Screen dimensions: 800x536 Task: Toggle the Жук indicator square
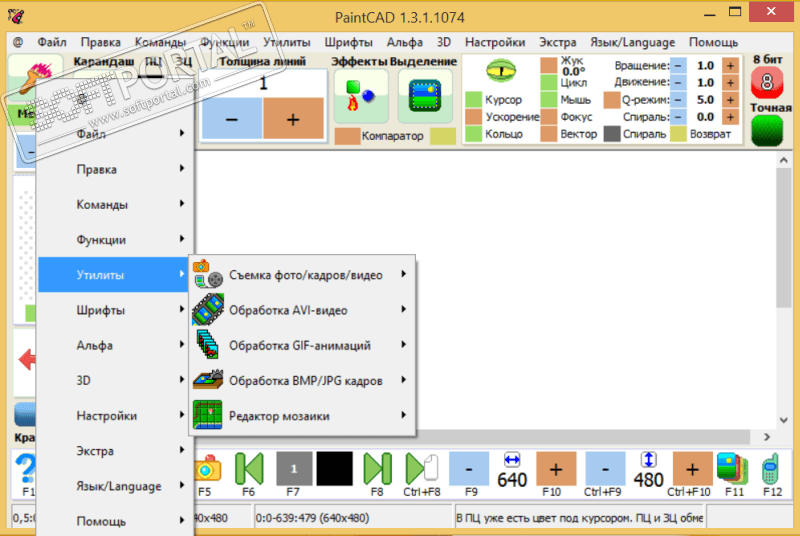pos(549,65)
